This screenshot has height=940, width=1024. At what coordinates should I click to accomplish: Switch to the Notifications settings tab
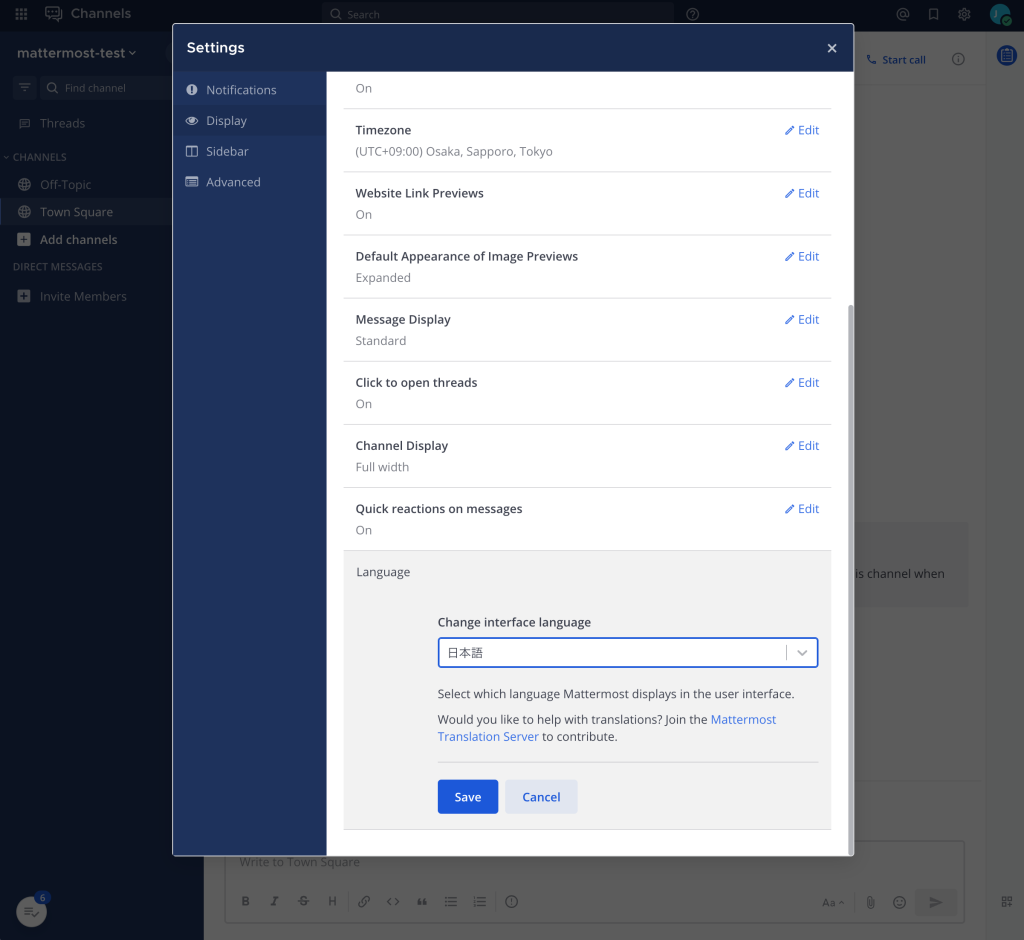(240, 90)
